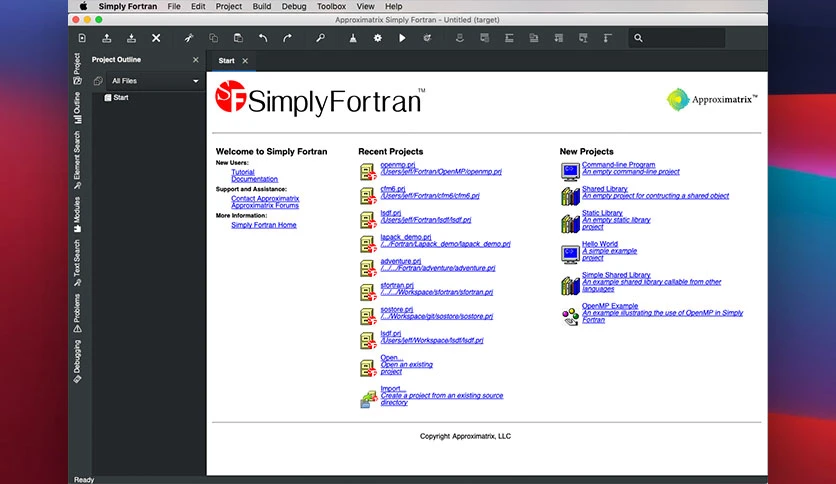The image size is (836, 484).
Task: Click the OpenMP Example icon
Action: pos(570,317)
